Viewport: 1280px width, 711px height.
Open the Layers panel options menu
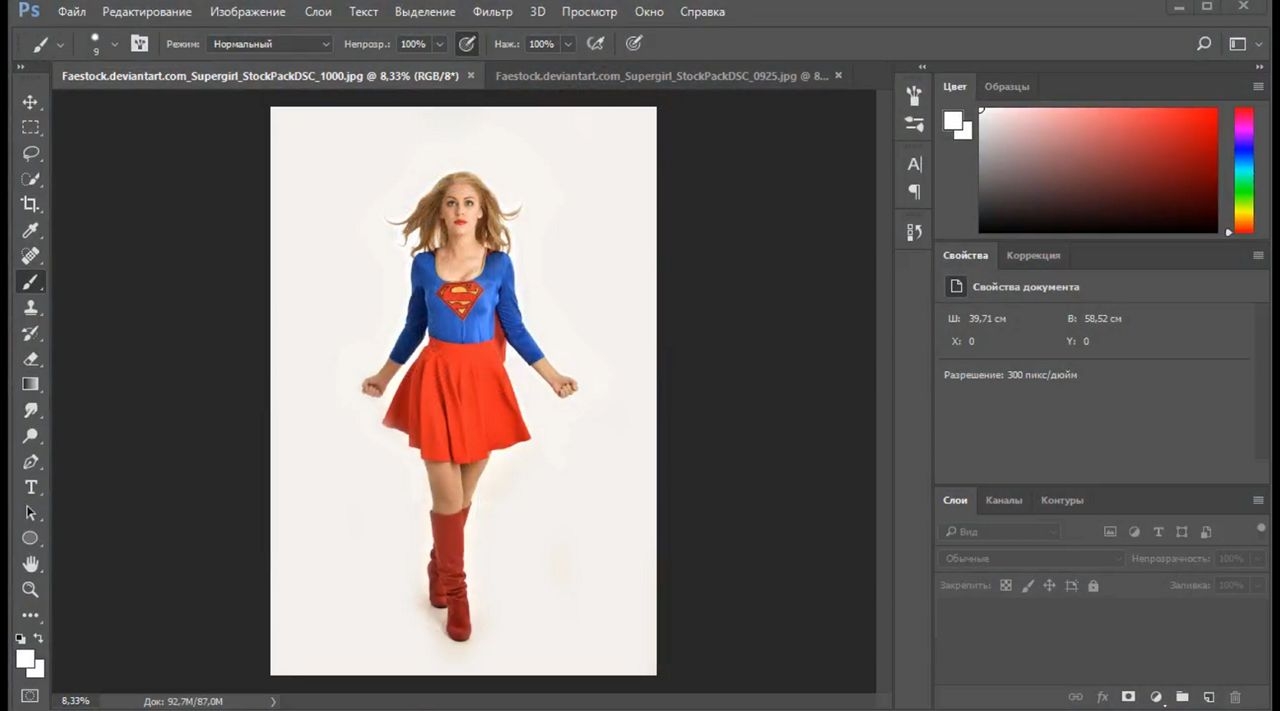1258,500
